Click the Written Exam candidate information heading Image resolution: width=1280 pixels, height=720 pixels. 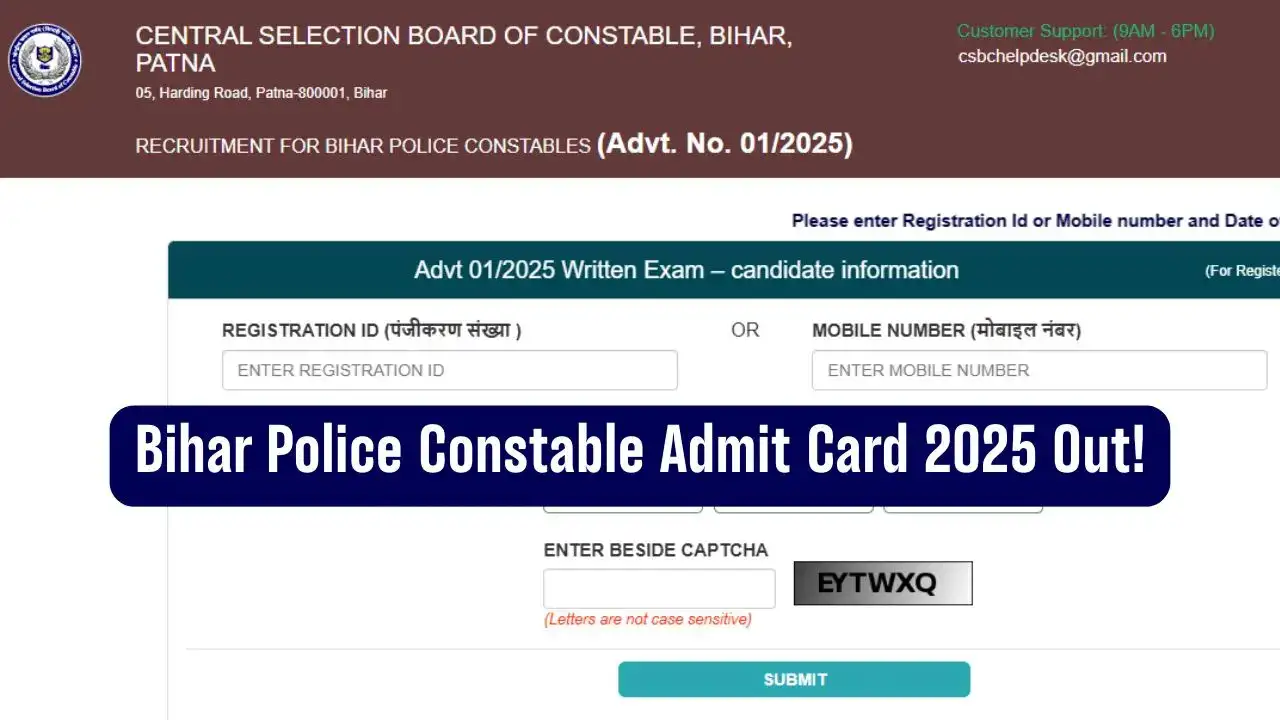pyautogui.click(x=686, y=270)
